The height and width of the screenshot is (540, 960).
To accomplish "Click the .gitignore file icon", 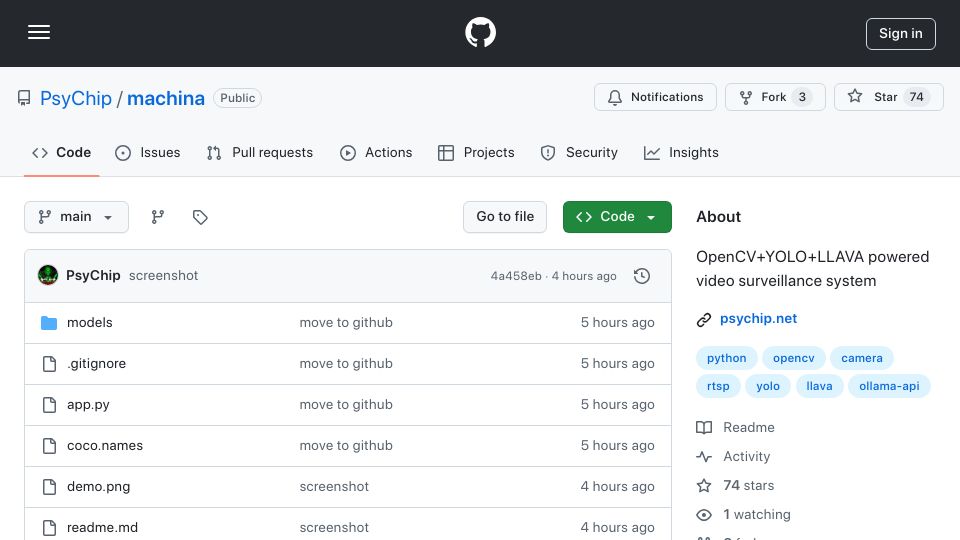I will (49, 364).
